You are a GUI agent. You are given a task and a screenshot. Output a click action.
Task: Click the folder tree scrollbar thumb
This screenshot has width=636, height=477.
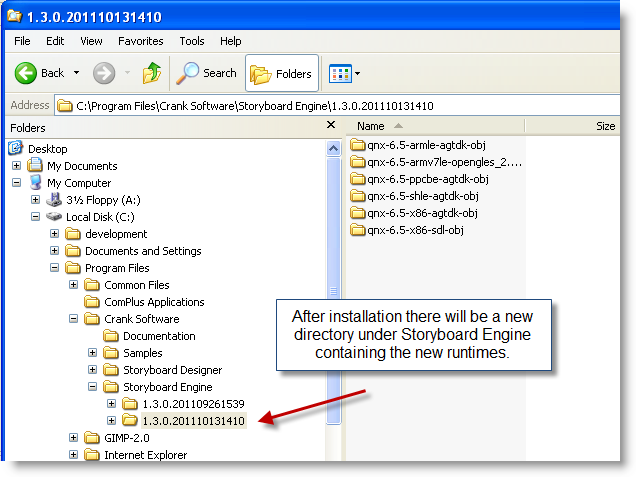333,290
